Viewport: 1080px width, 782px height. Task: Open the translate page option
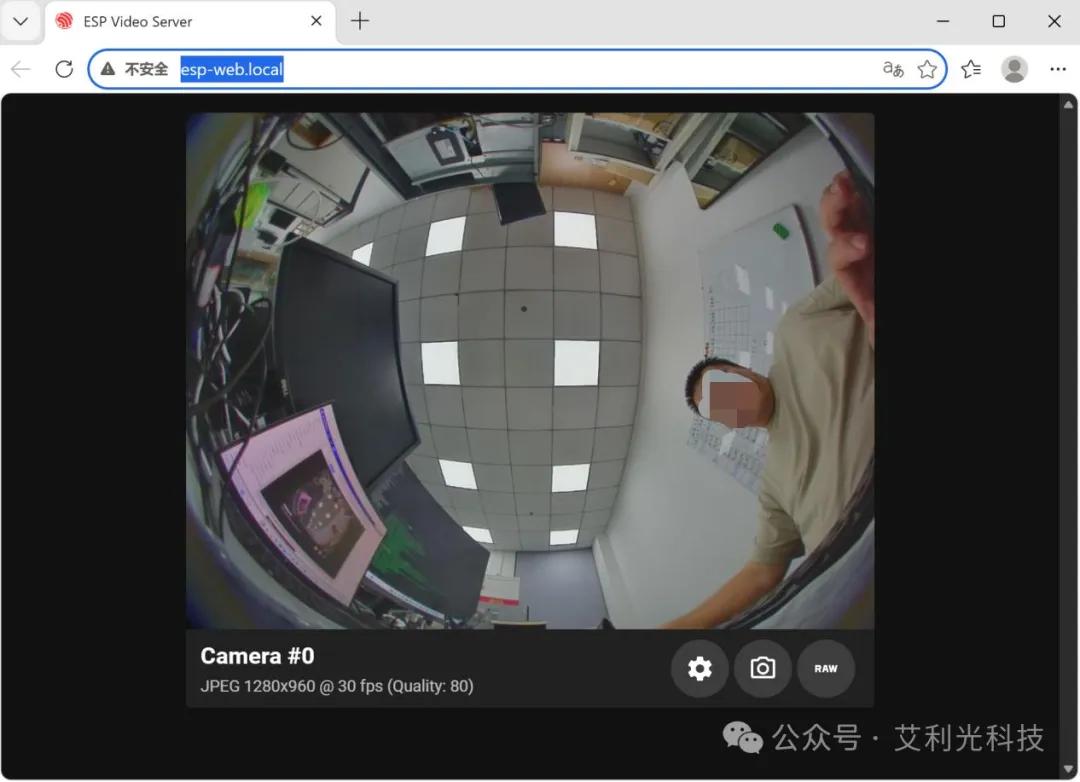[893, 69]
